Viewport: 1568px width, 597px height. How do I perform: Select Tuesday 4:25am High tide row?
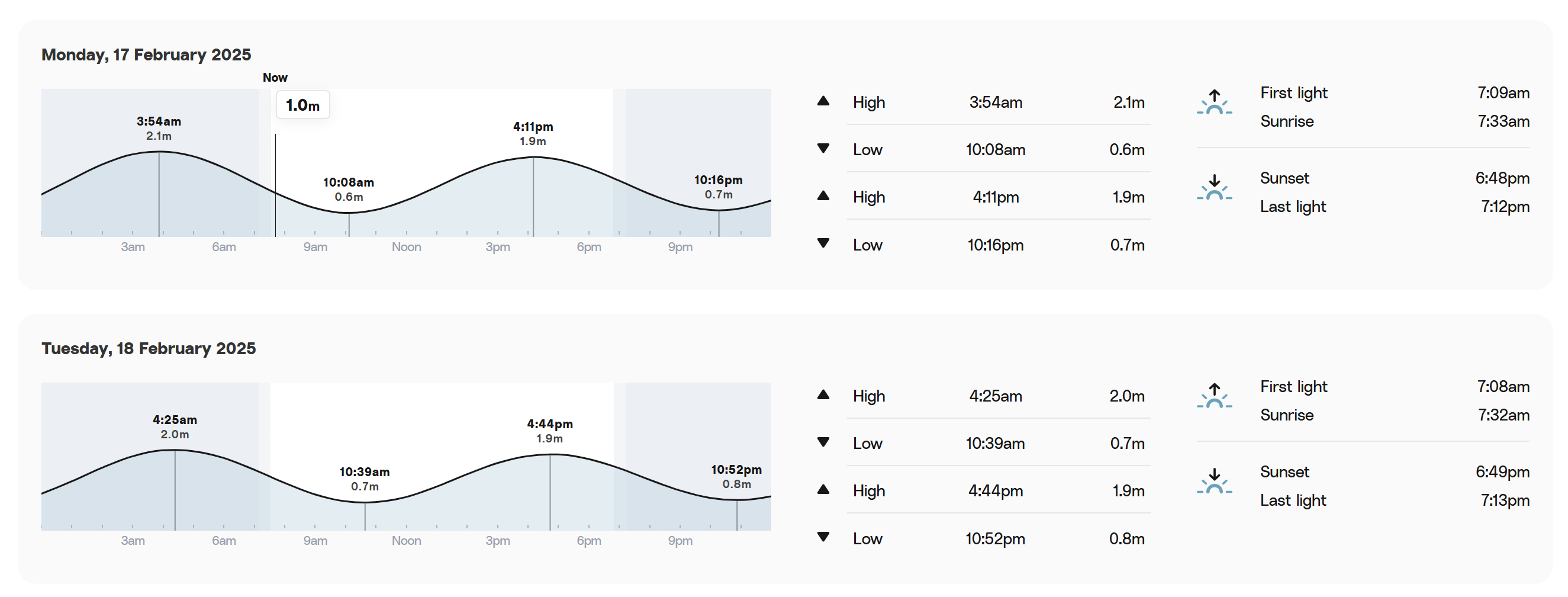coord(983,396)
